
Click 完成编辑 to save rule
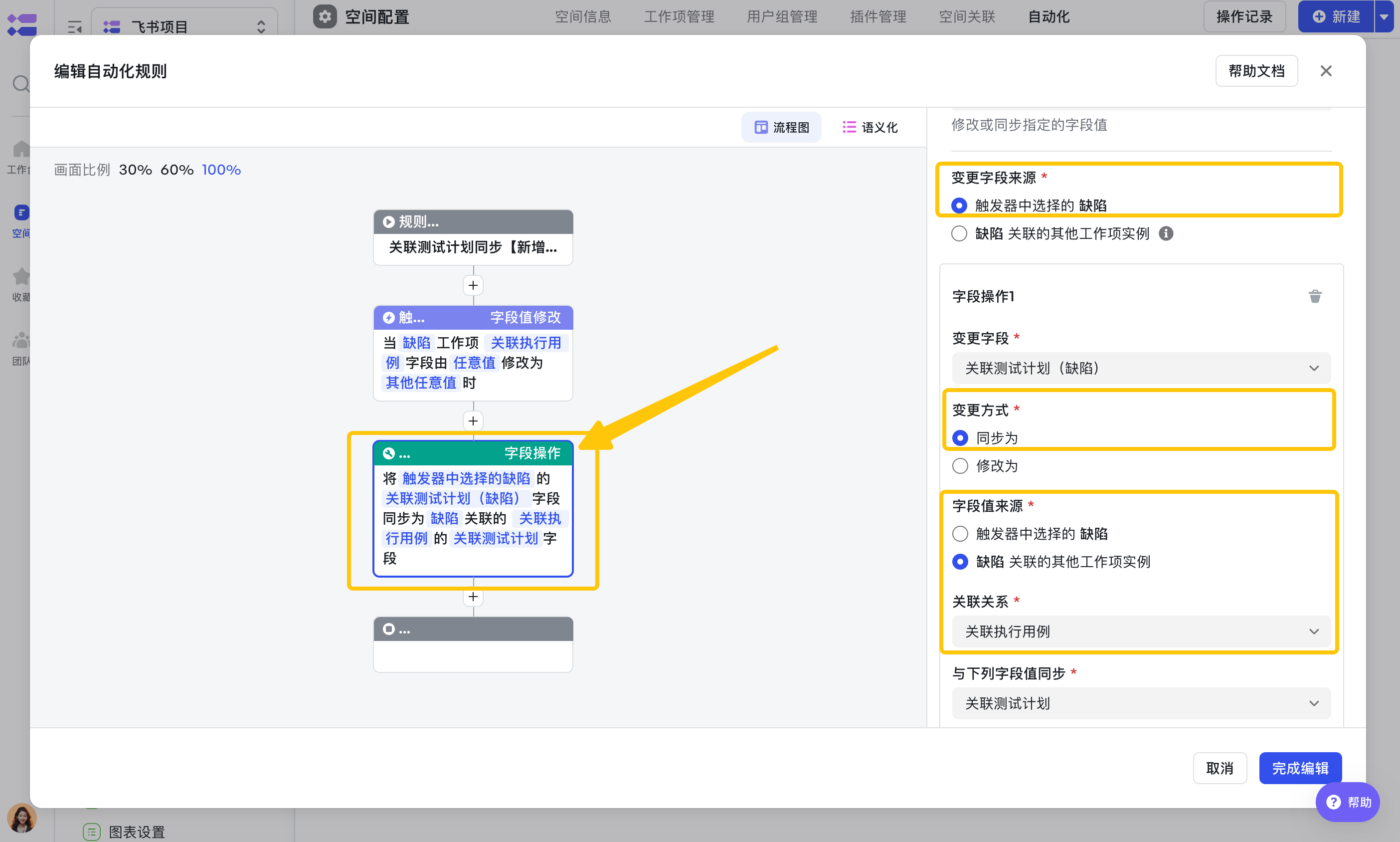tap(1300, 768)
